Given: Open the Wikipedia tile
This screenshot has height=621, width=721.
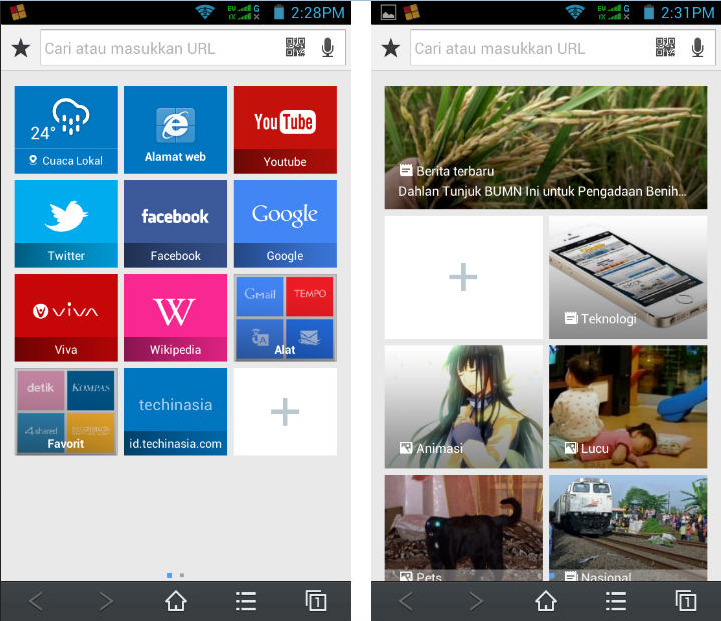Looking at the screenshot, I should click(175, 318).
